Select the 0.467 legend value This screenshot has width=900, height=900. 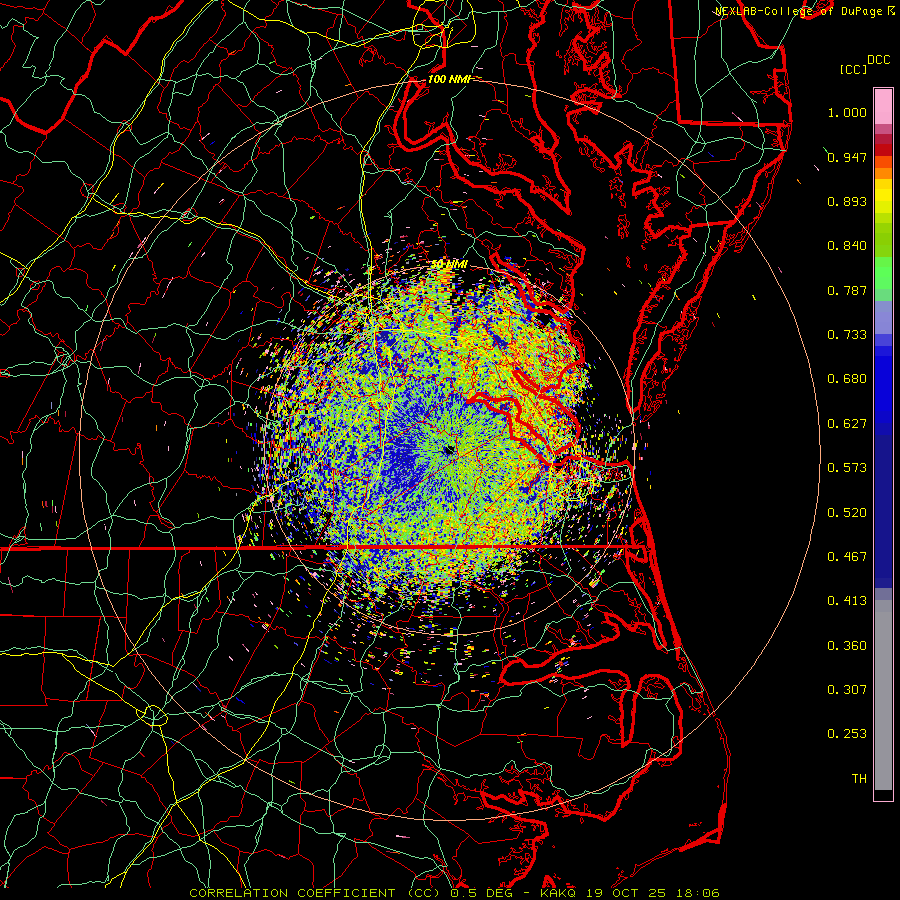[847, 557]
